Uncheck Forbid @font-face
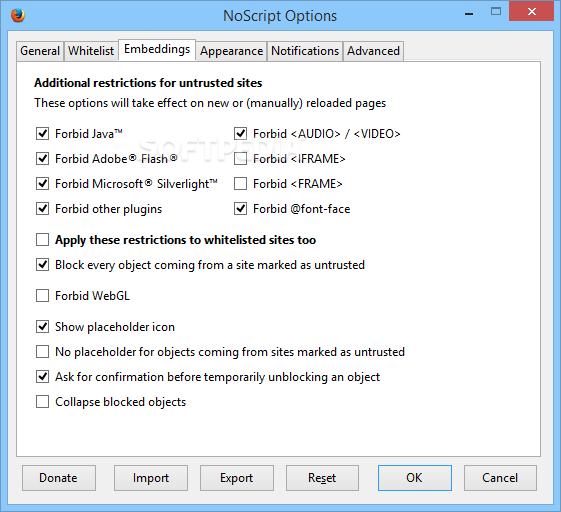Image resolution: width=561 pixels, height=512 pixels. coord(240,209)
